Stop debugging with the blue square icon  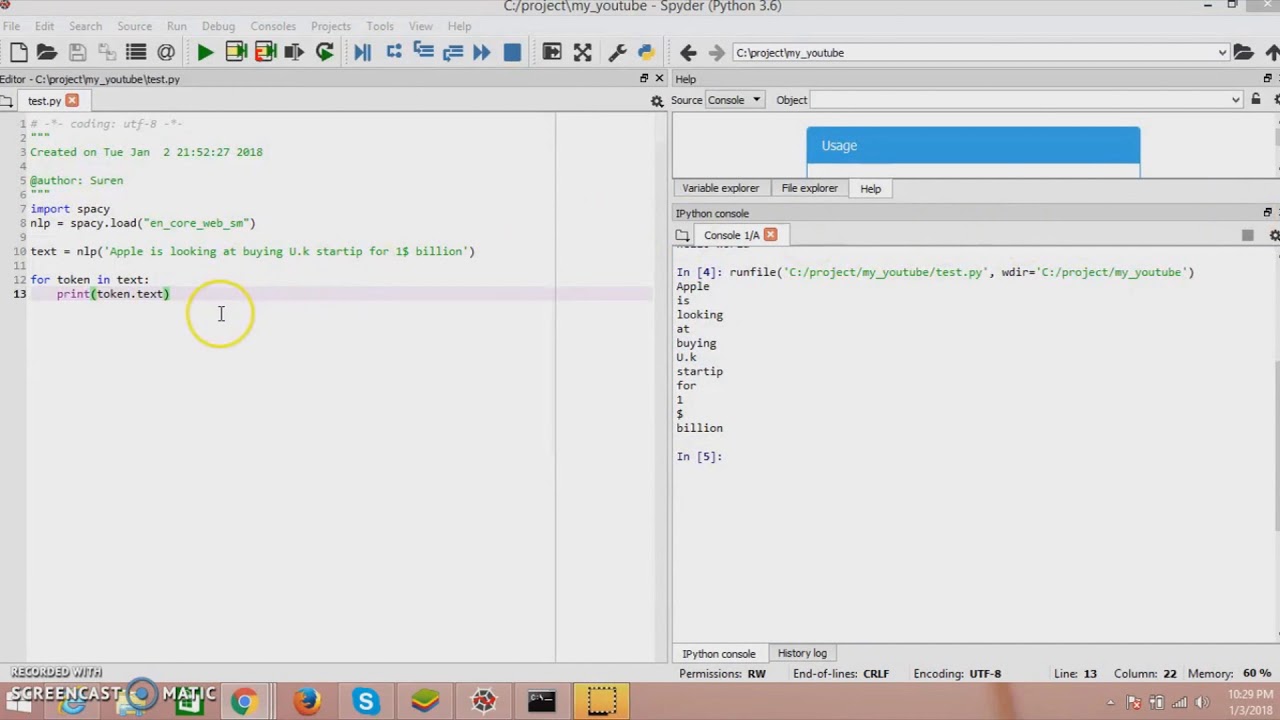(512, 52)
